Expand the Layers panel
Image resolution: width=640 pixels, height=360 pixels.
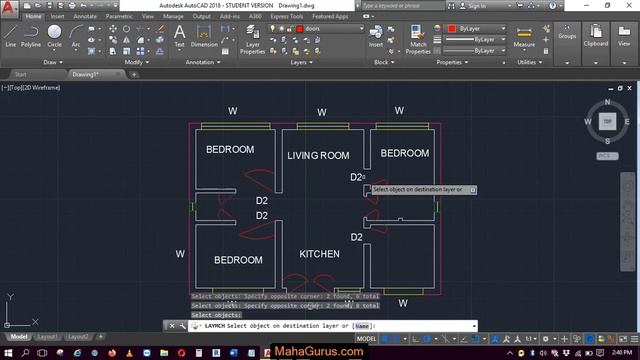[x=302, y=62]
